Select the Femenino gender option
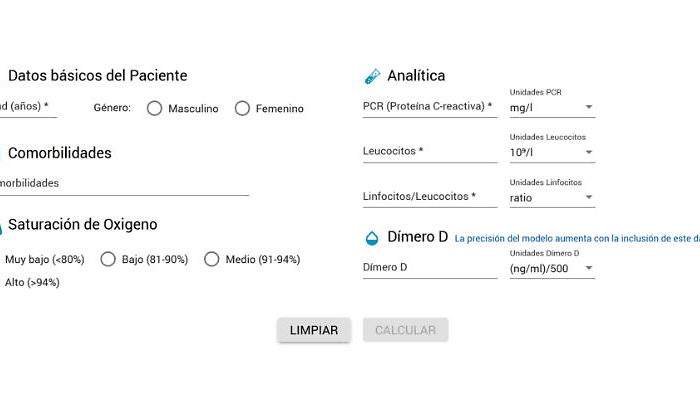This screenshot has width=700, height=420. point(242,108)
